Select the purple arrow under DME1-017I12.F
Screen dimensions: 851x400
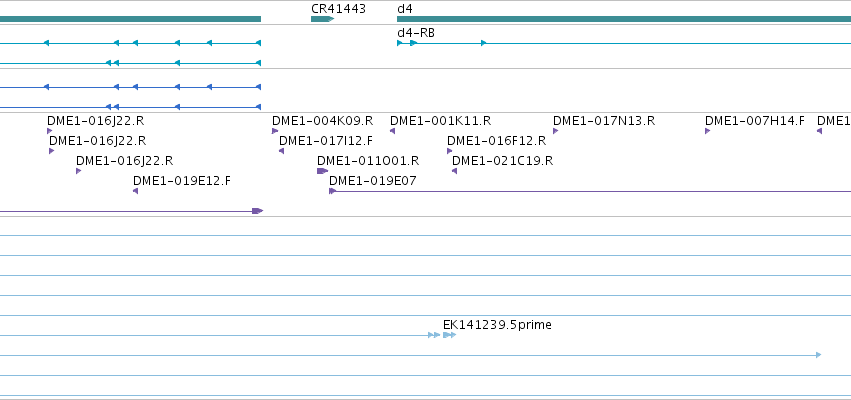click(x=281, y=151)
